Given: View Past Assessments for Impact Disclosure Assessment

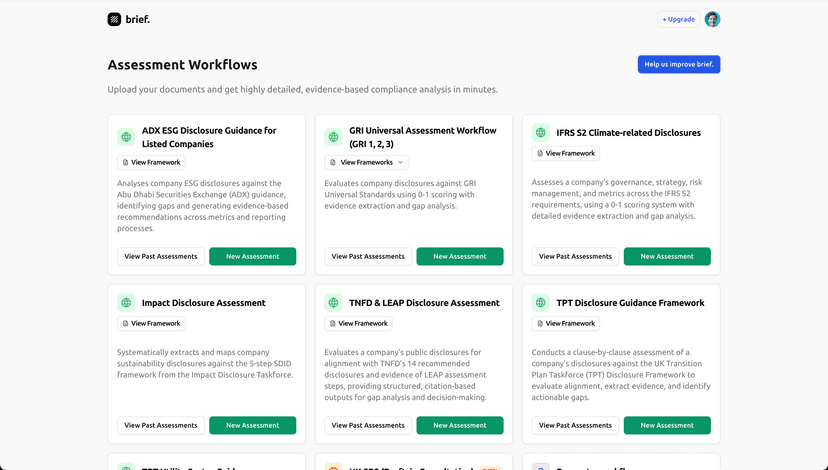Looking at the screenshot, I should coord(161,425).
